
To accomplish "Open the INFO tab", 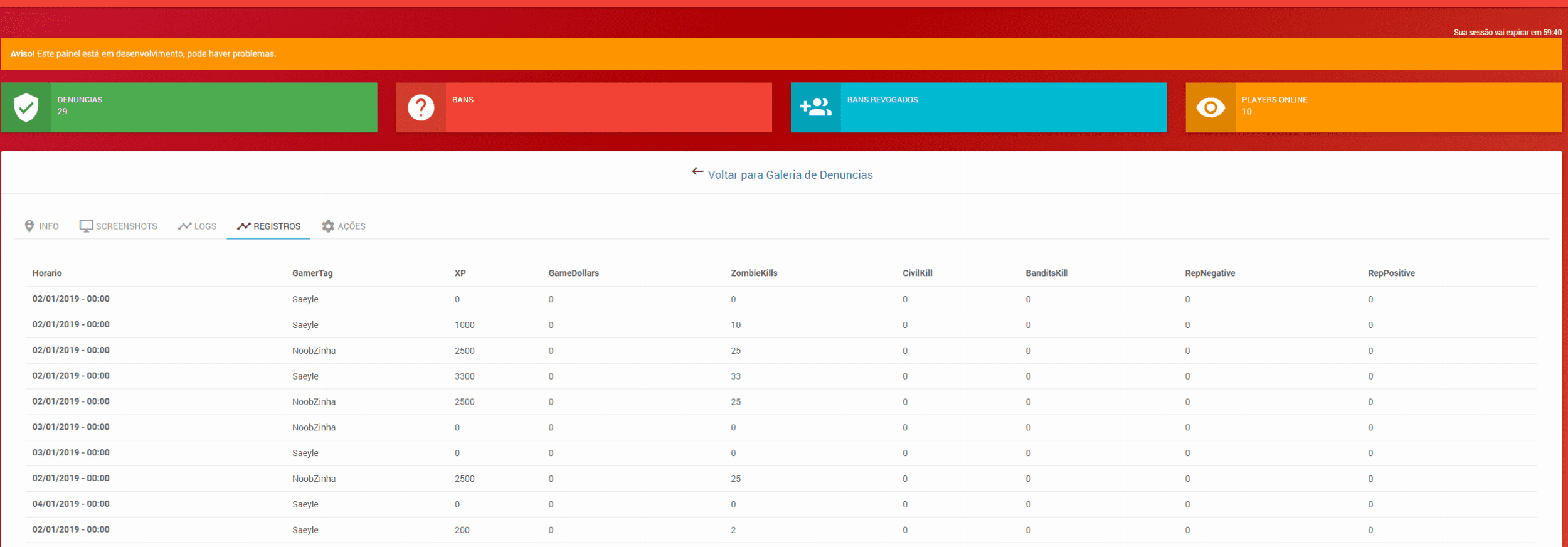I will tap(41, 226).
